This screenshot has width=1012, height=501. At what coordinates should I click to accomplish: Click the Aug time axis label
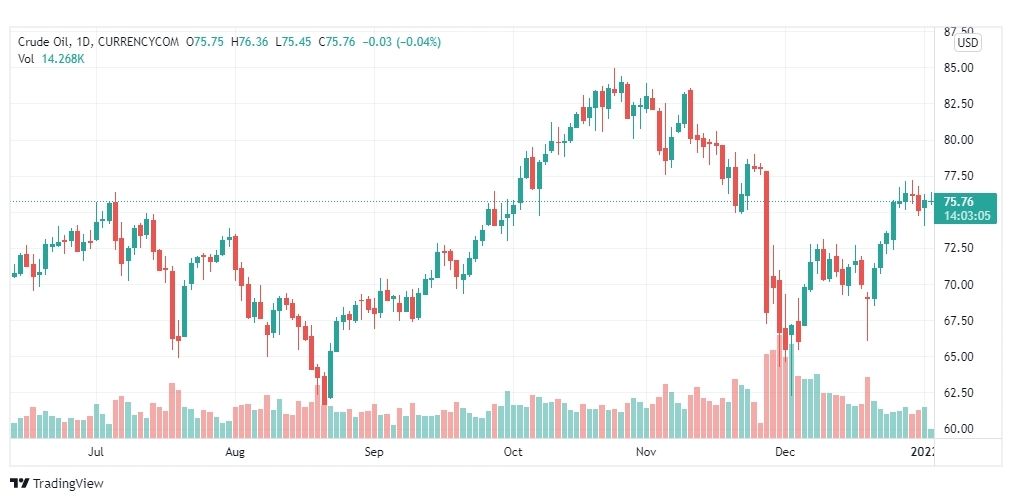click(235, 452)
